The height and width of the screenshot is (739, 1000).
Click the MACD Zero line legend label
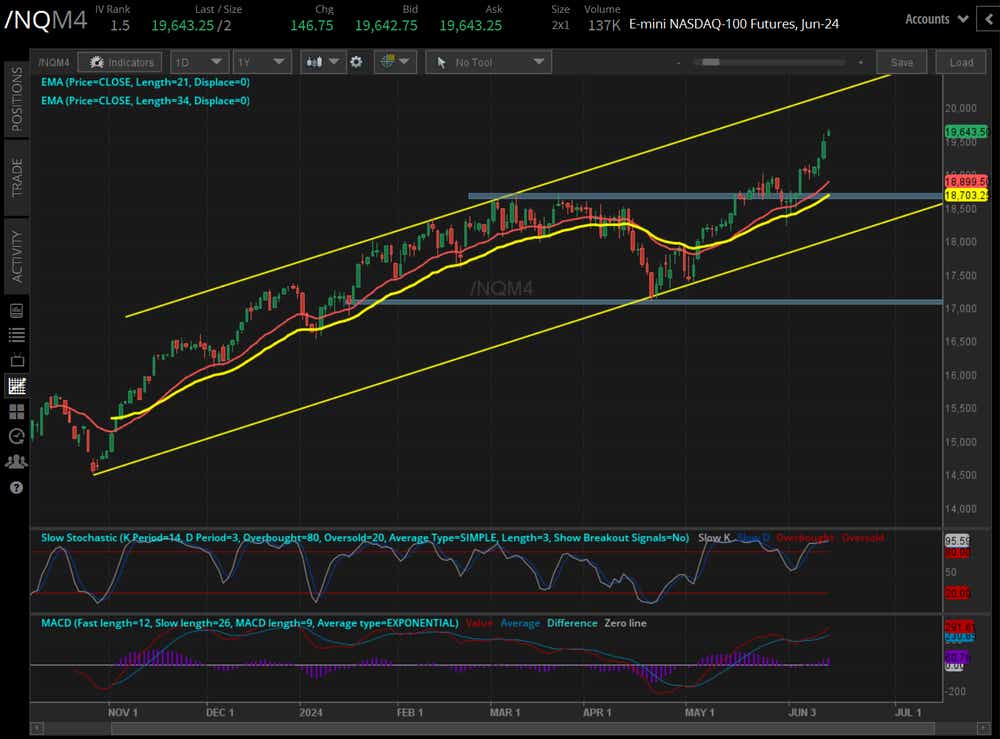pyautogui.click(x=625, y=623)
